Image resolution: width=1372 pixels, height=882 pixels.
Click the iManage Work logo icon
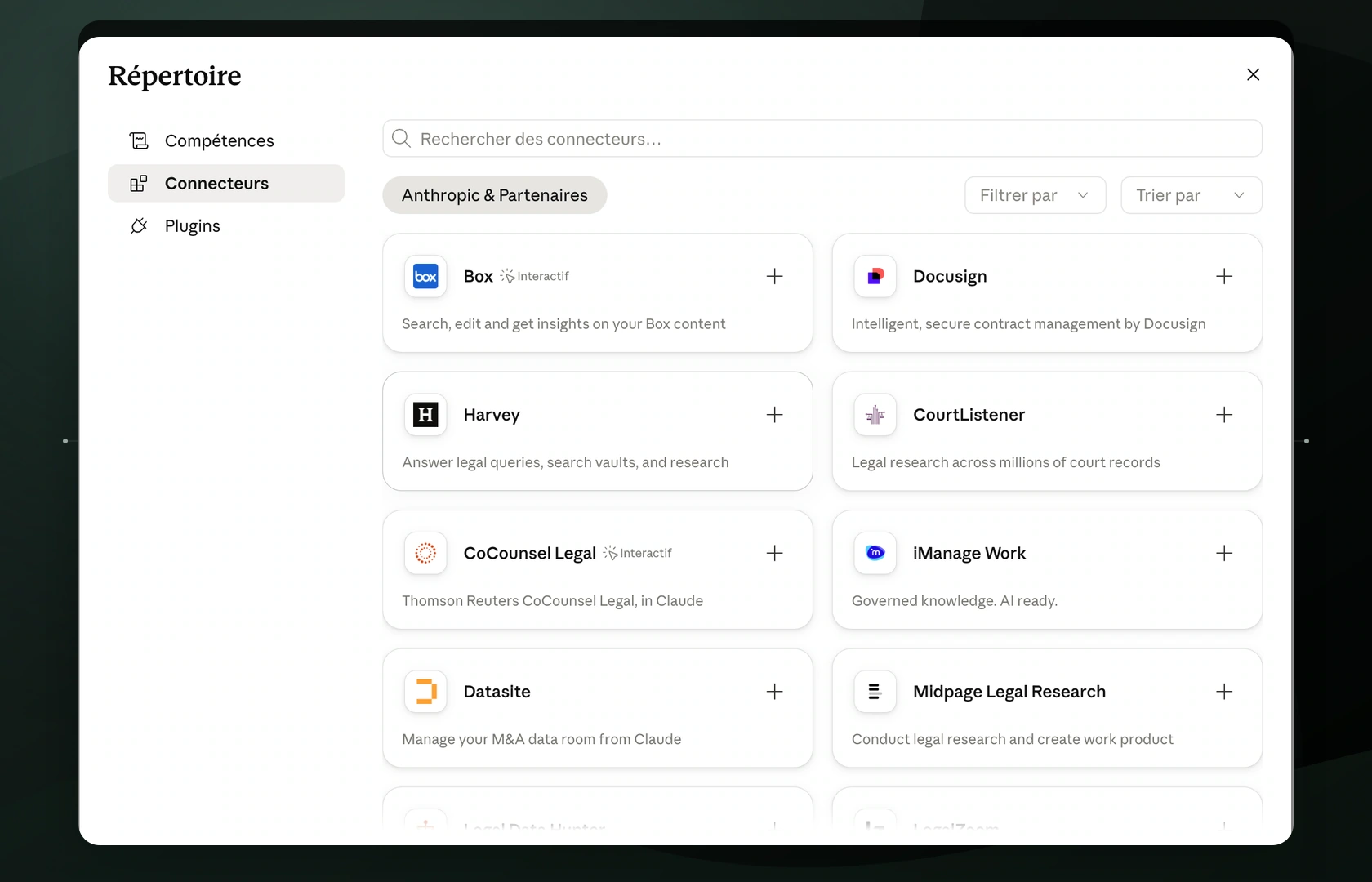tap(875, 553)
